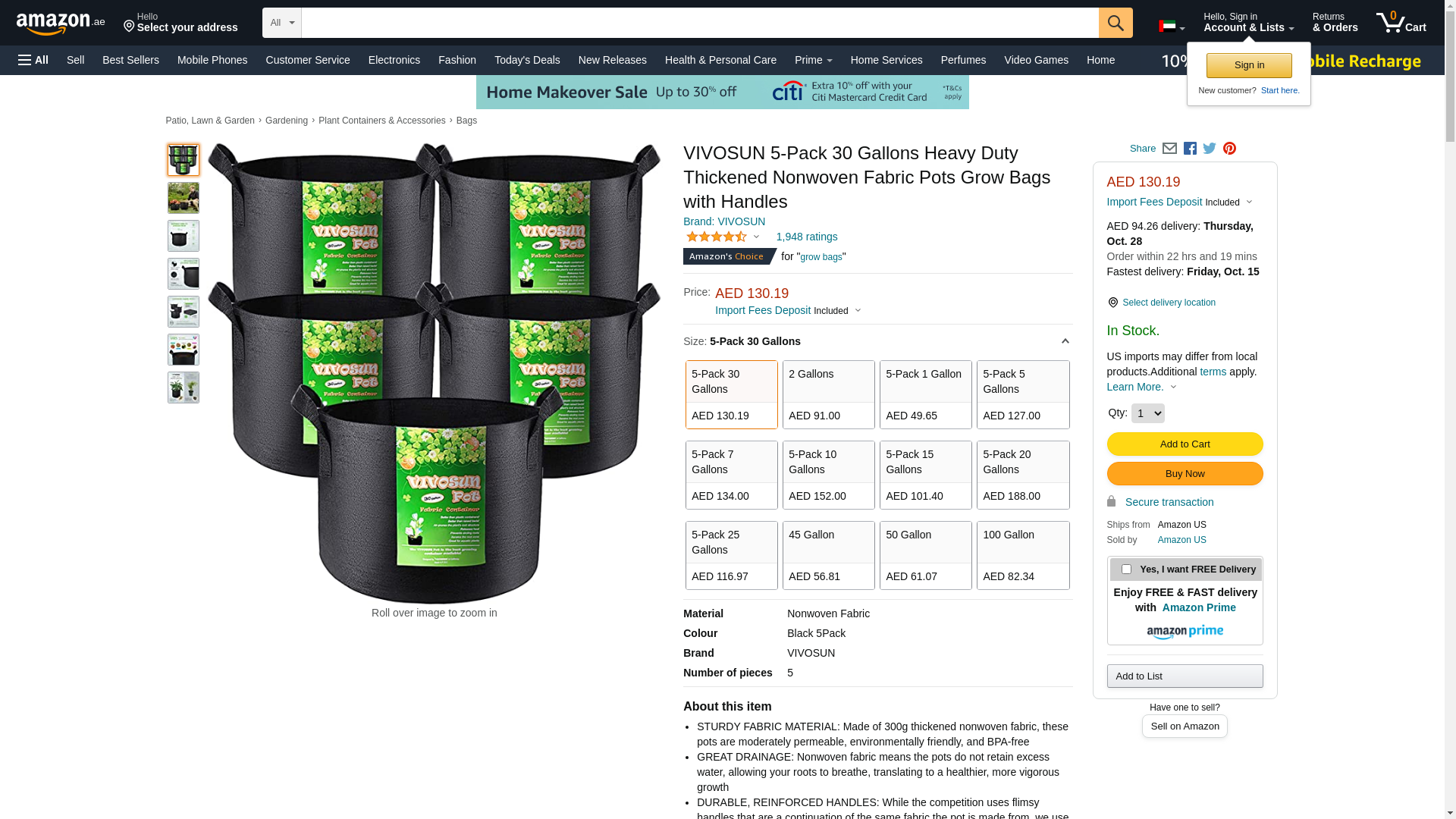The height and width of the screenshot is (819, 1456).
Task: Share the product on Facebook
Action: pyautogui.click(x=1190, y=149)
